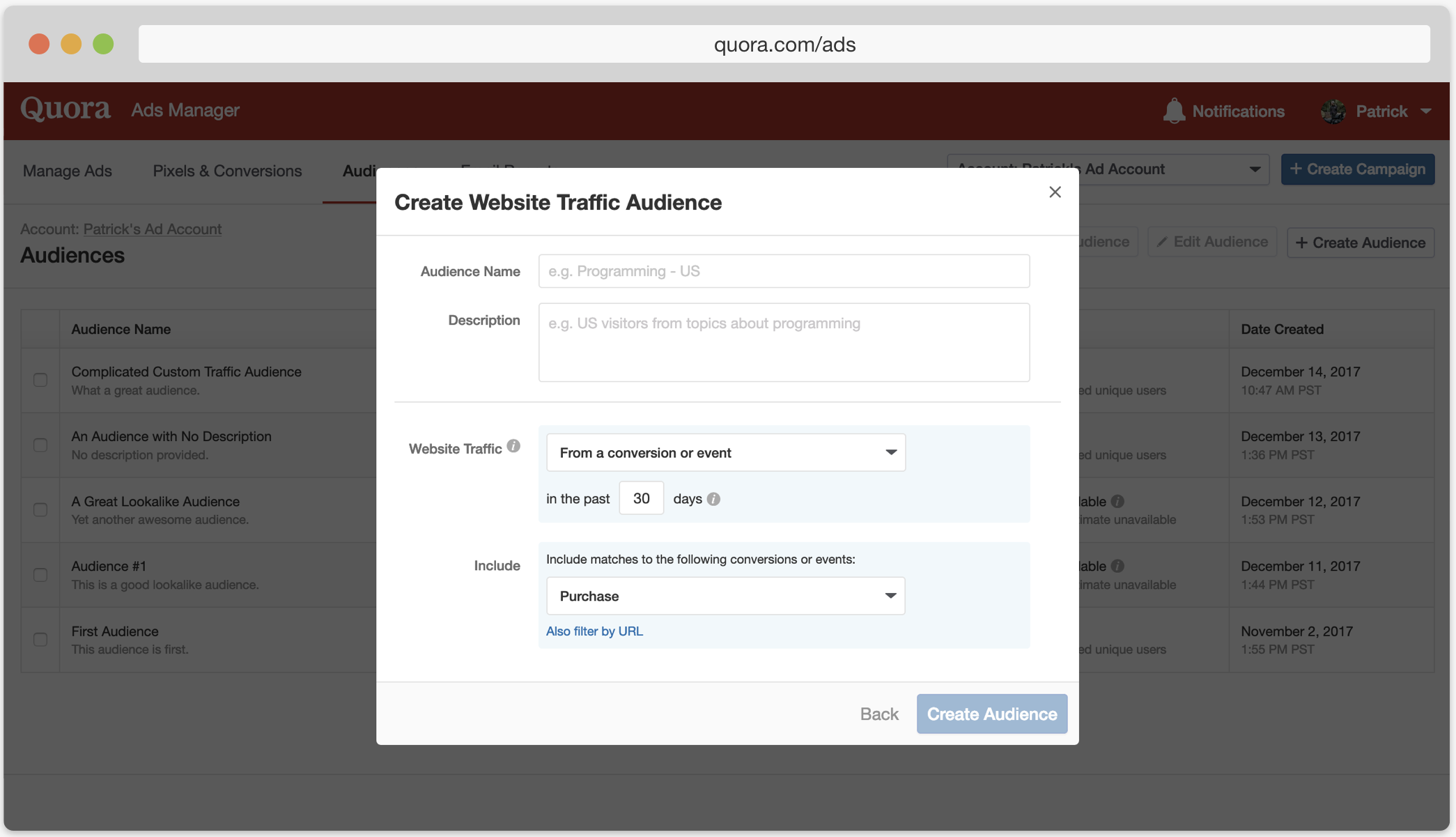Viewport: 1456px width, 837px height.
Task: Click the Quora logo
Action: coord(65,109)
